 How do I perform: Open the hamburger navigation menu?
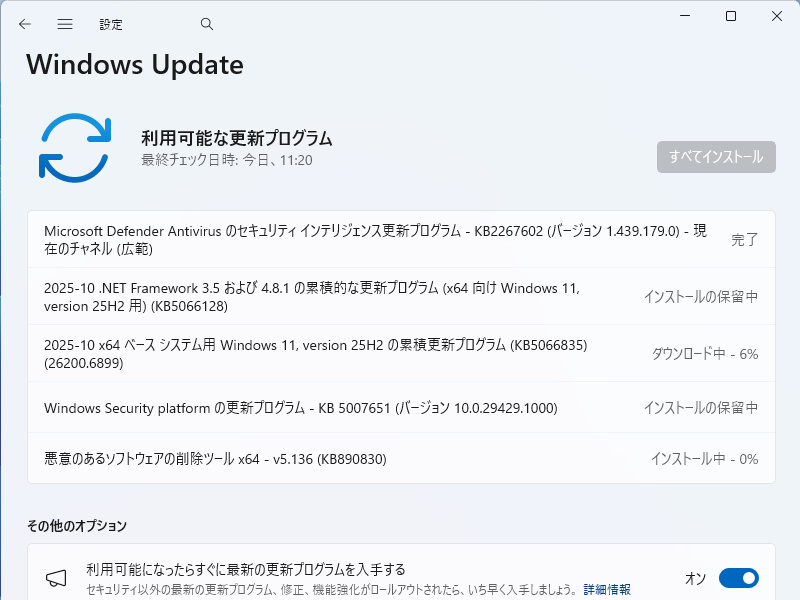click(x=65, y=24)
